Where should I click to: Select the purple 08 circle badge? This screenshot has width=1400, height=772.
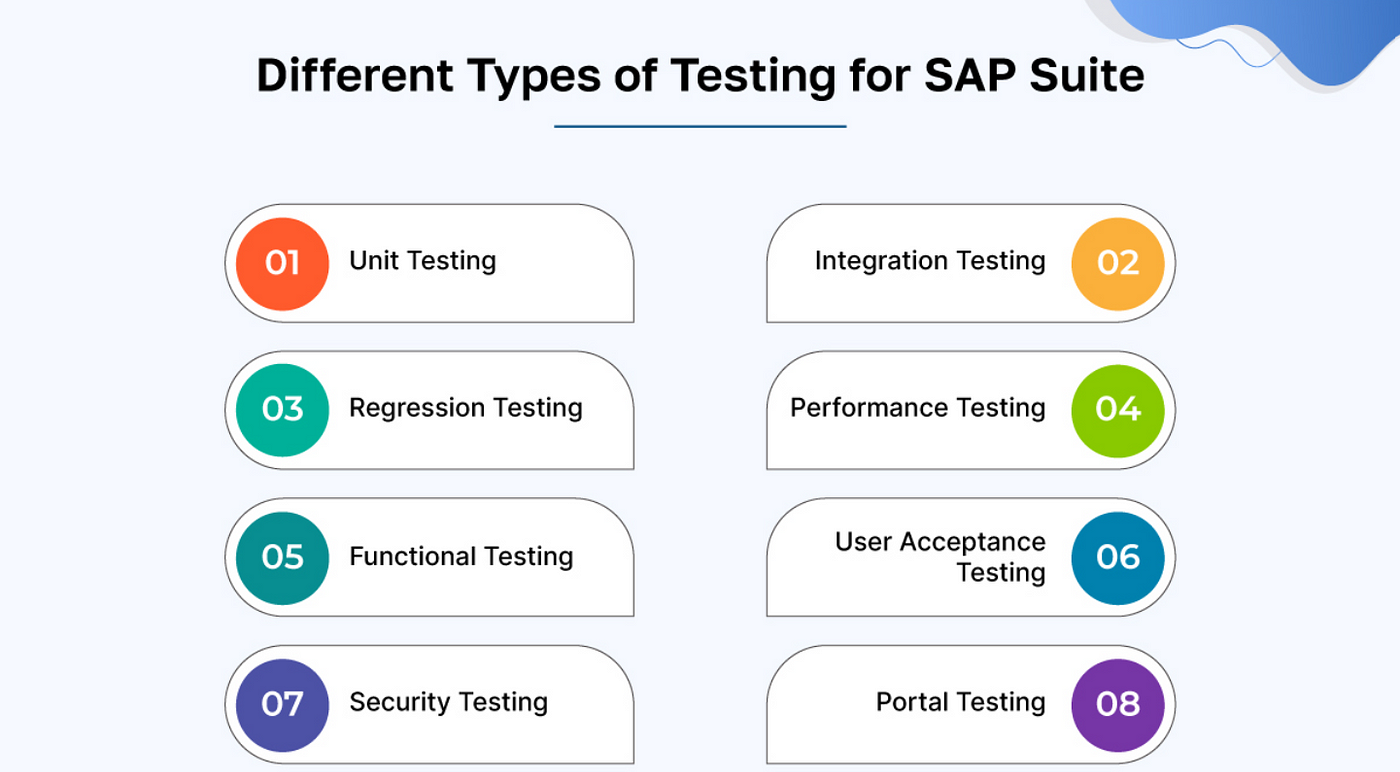coord(1118,704)
